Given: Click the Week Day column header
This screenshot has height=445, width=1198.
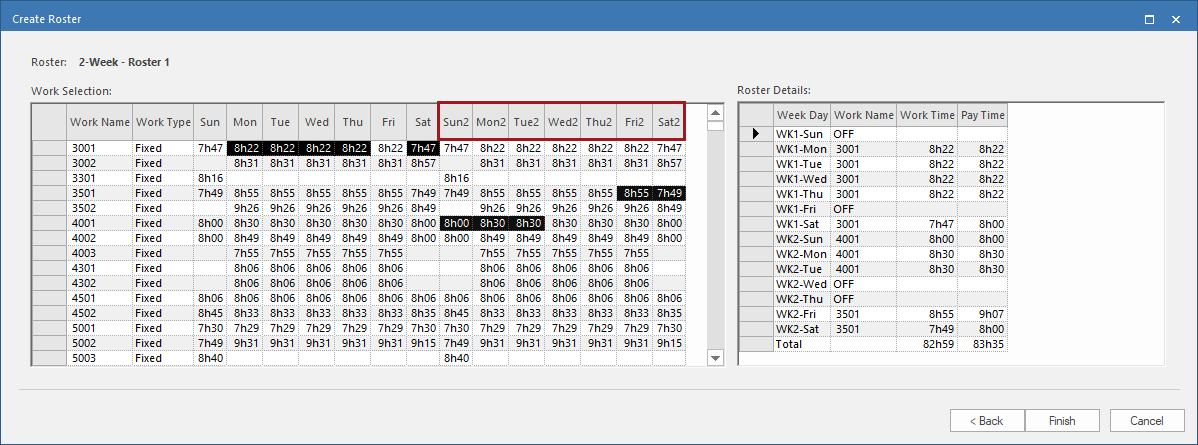Looking at the screenshot, I should coord(802,116).
